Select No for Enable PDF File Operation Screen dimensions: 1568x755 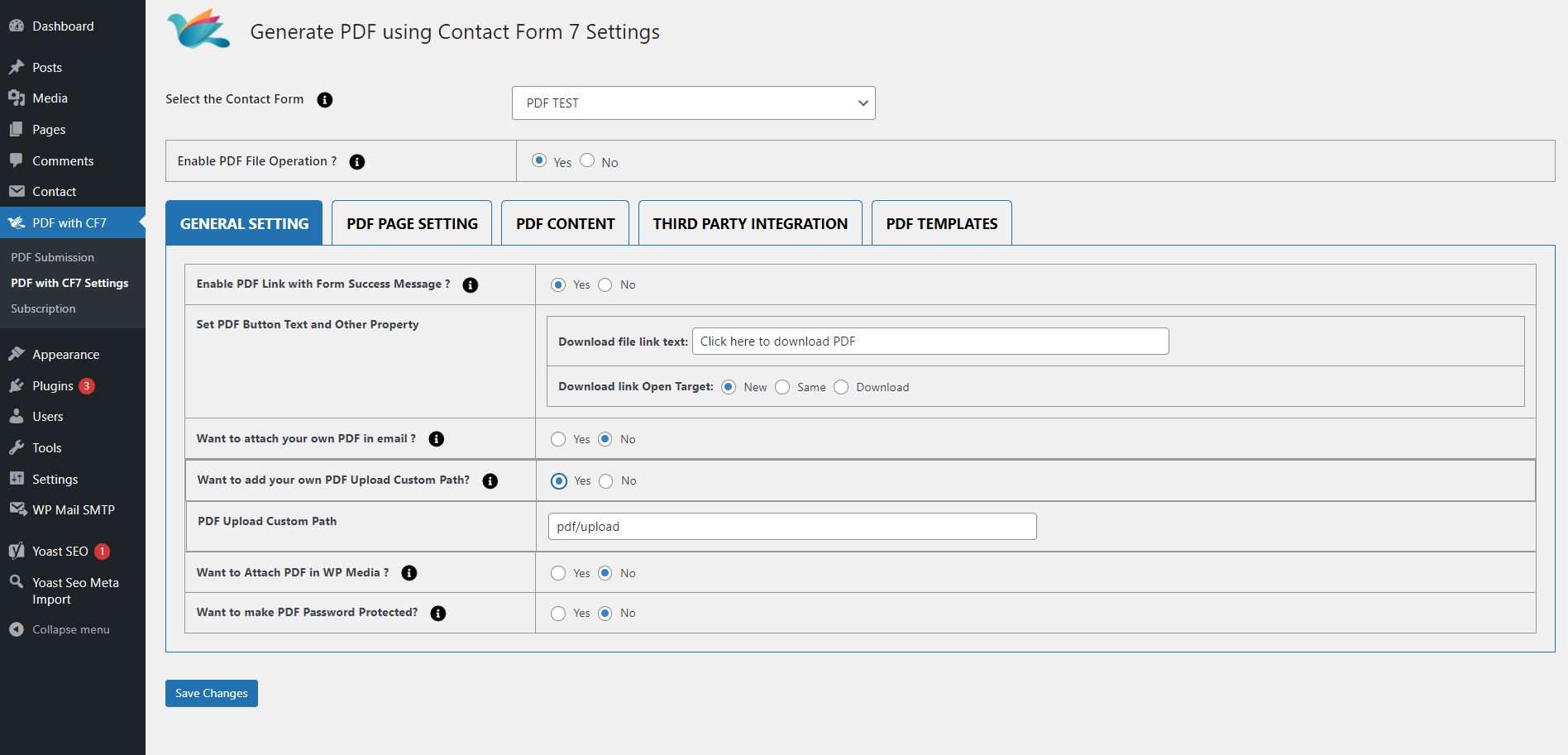(587, 160)
